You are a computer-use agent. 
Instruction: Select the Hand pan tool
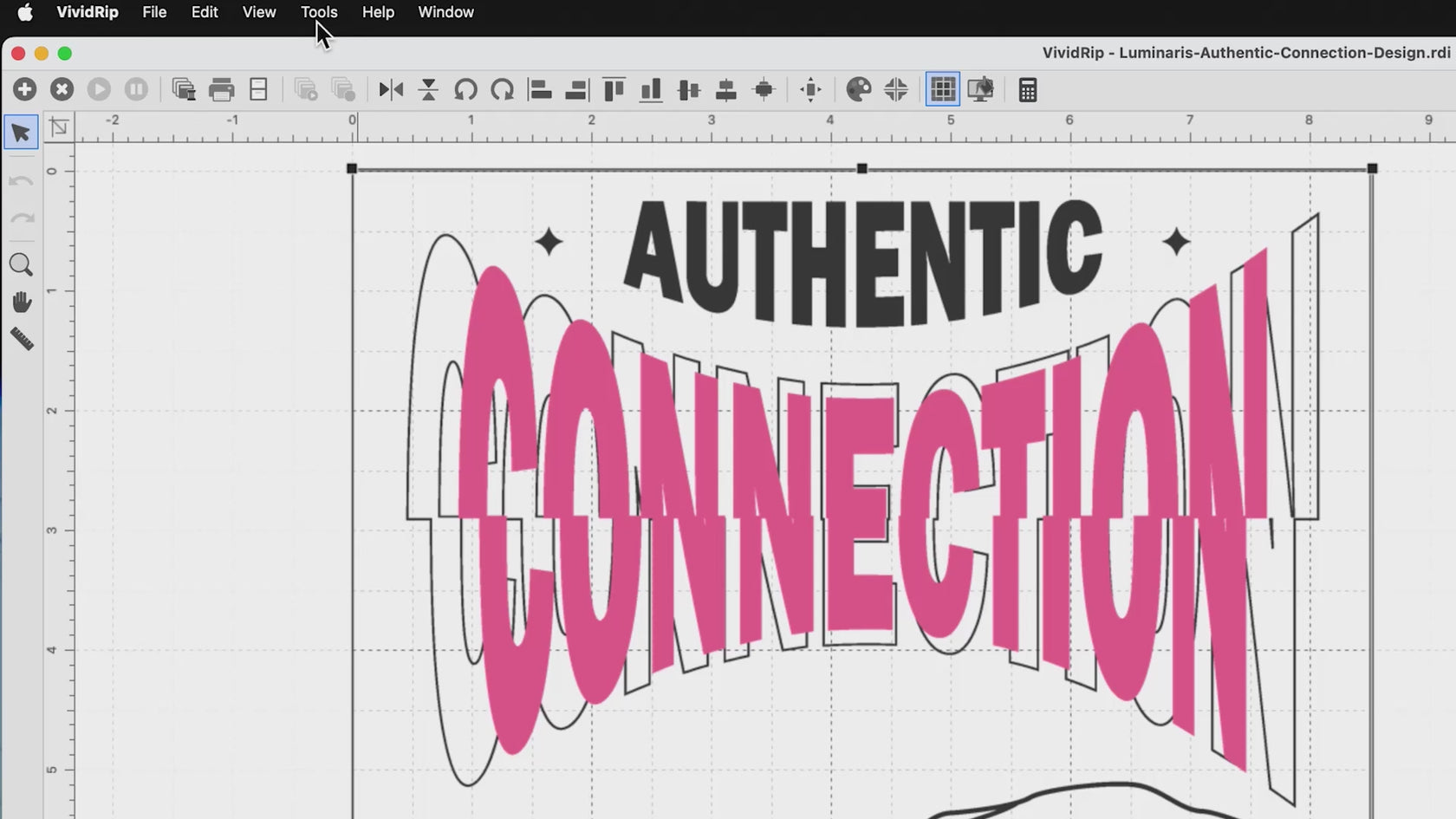(x=21, y=302)
